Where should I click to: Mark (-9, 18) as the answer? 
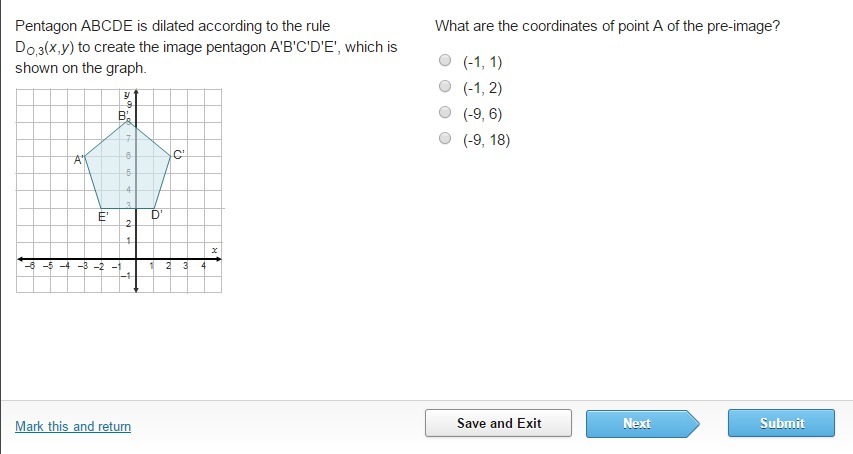(x=446, y=139)
